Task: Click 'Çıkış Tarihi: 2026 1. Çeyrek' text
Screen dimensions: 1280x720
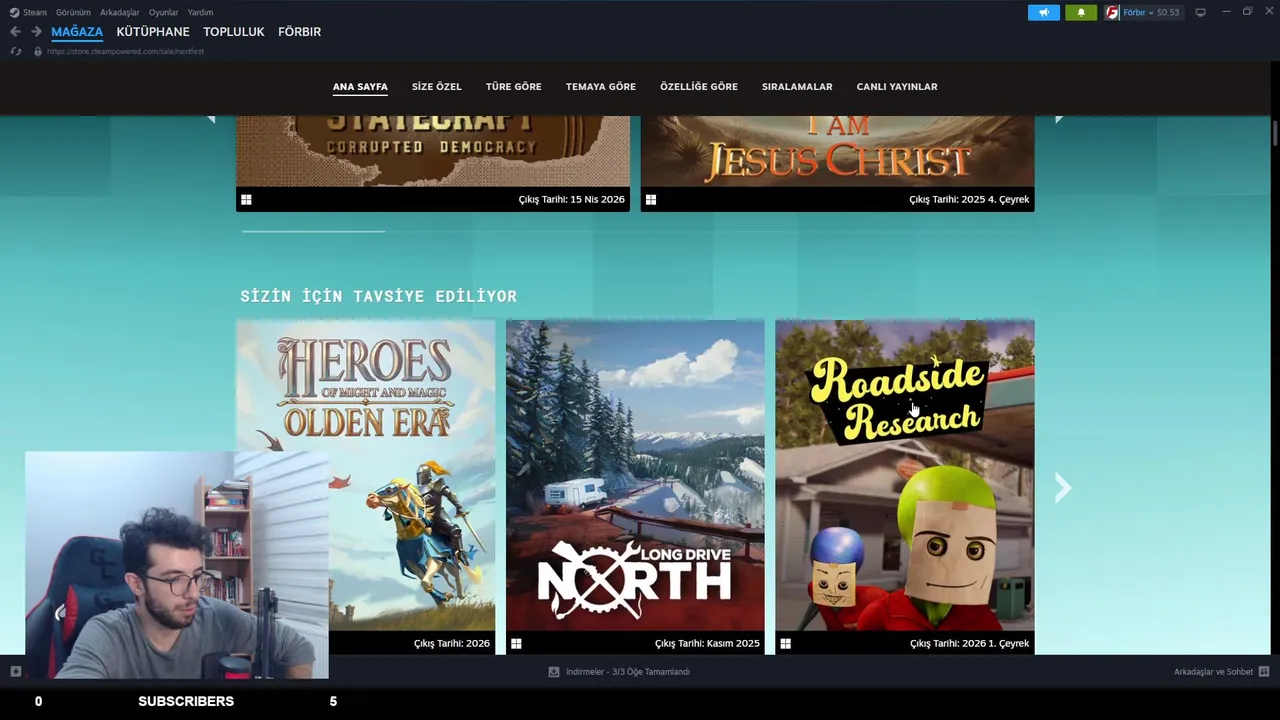Action: click(969, 643)
